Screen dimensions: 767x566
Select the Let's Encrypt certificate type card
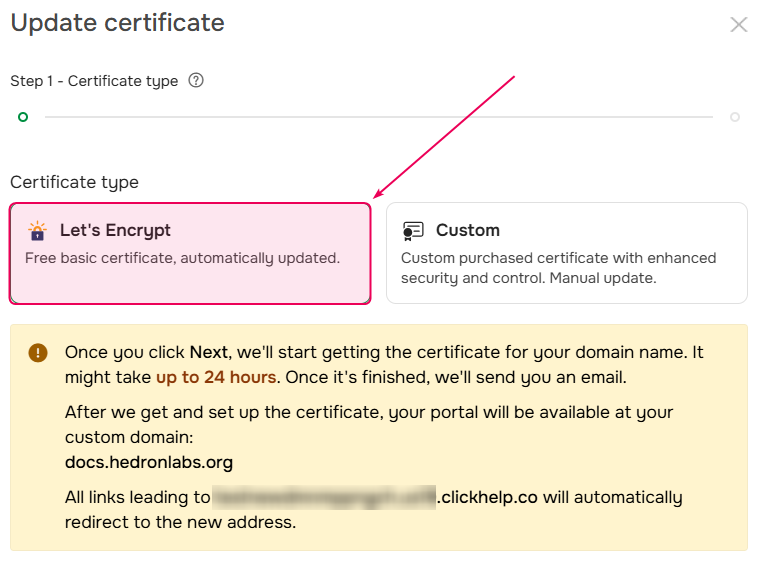tap(190, 253)
